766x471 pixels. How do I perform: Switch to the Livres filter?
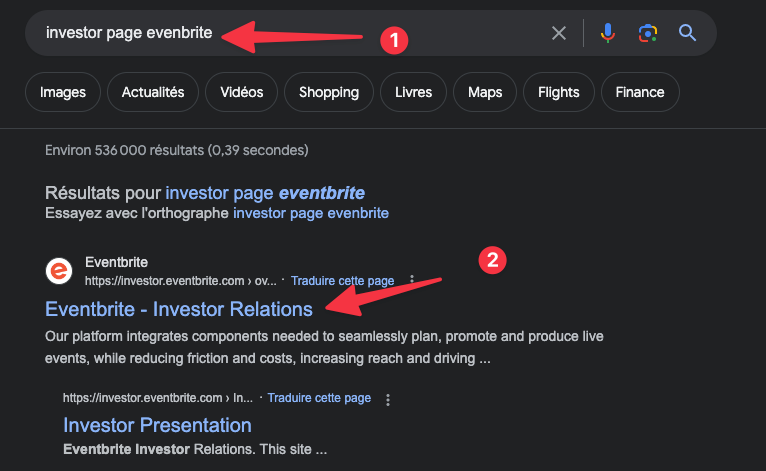click(413, 92)
